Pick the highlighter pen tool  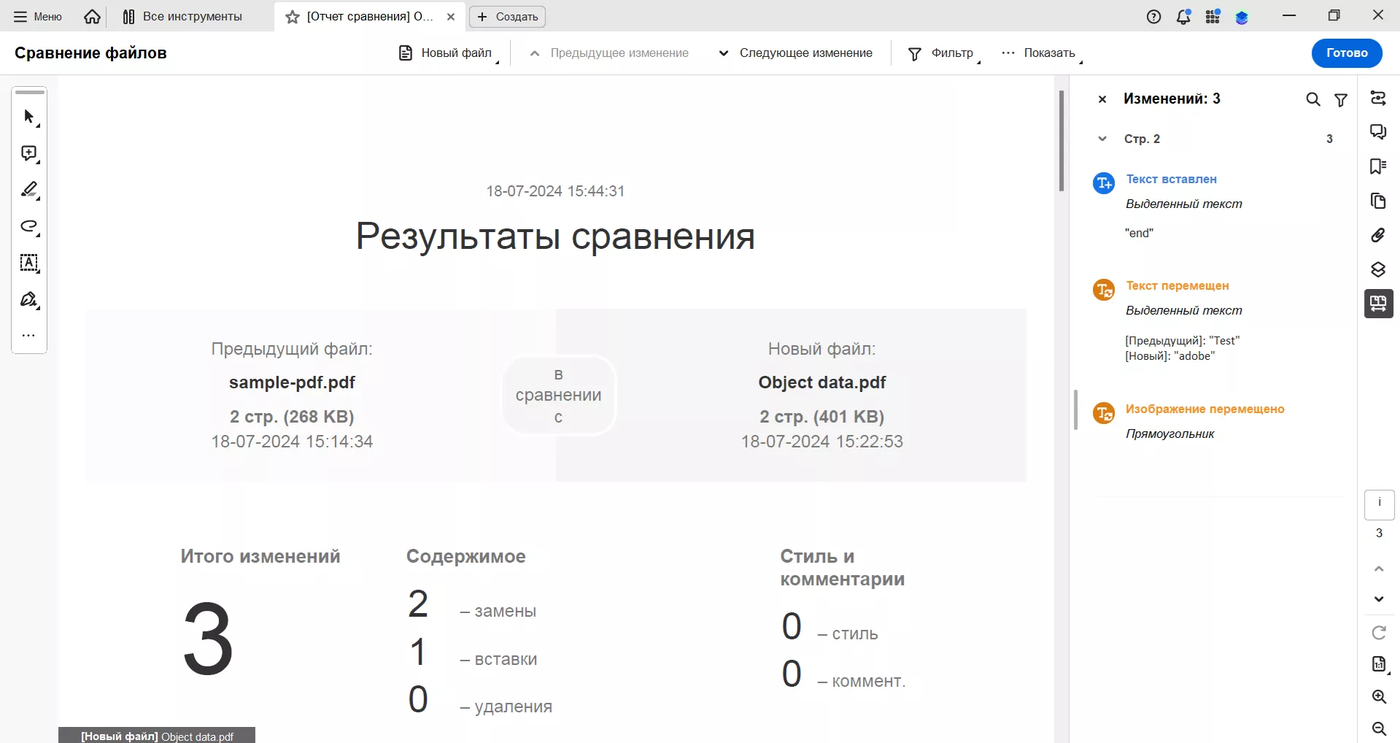[29, 190]
